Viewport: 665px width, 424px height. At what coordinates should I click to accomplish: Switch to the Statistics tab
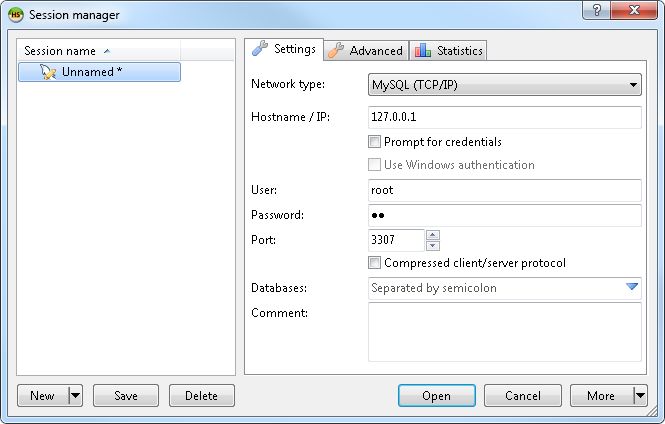click(x=449, y=51)
